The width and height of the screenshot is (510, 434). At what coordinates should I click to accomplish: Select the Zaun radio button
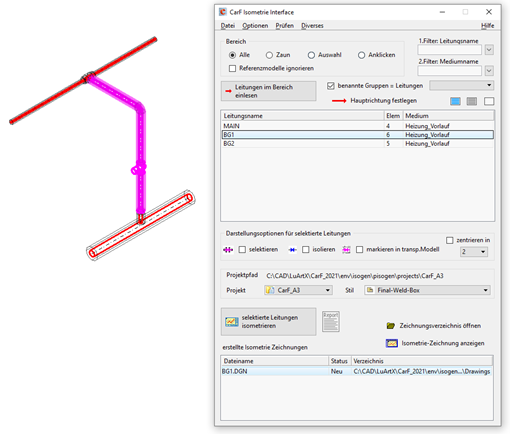[269, 55]
